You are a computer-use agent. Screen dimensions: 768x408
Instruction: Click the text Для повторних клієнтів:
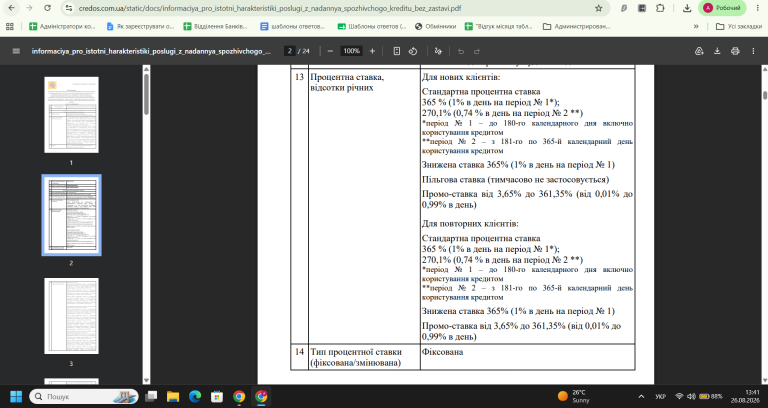pyautogui.click(x=470, y=223)
